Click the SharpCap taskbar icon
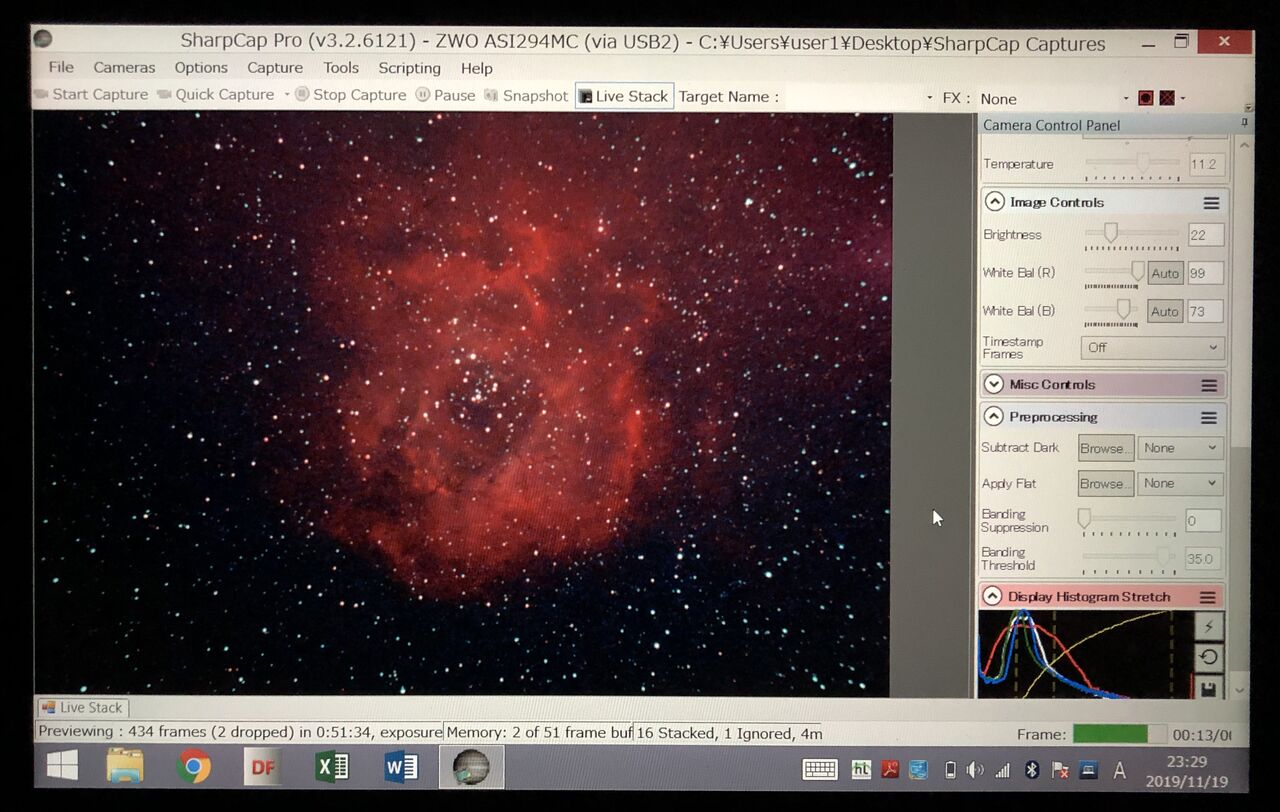Viewport: 1280px width, 812px height. (x=470, y=767)
